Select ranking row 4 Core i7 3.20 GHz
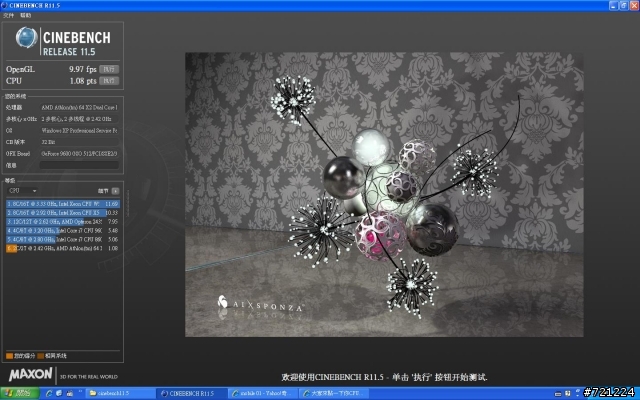Image resolution: width=640 pixels, height=400 pixels. tap(62, 231)
